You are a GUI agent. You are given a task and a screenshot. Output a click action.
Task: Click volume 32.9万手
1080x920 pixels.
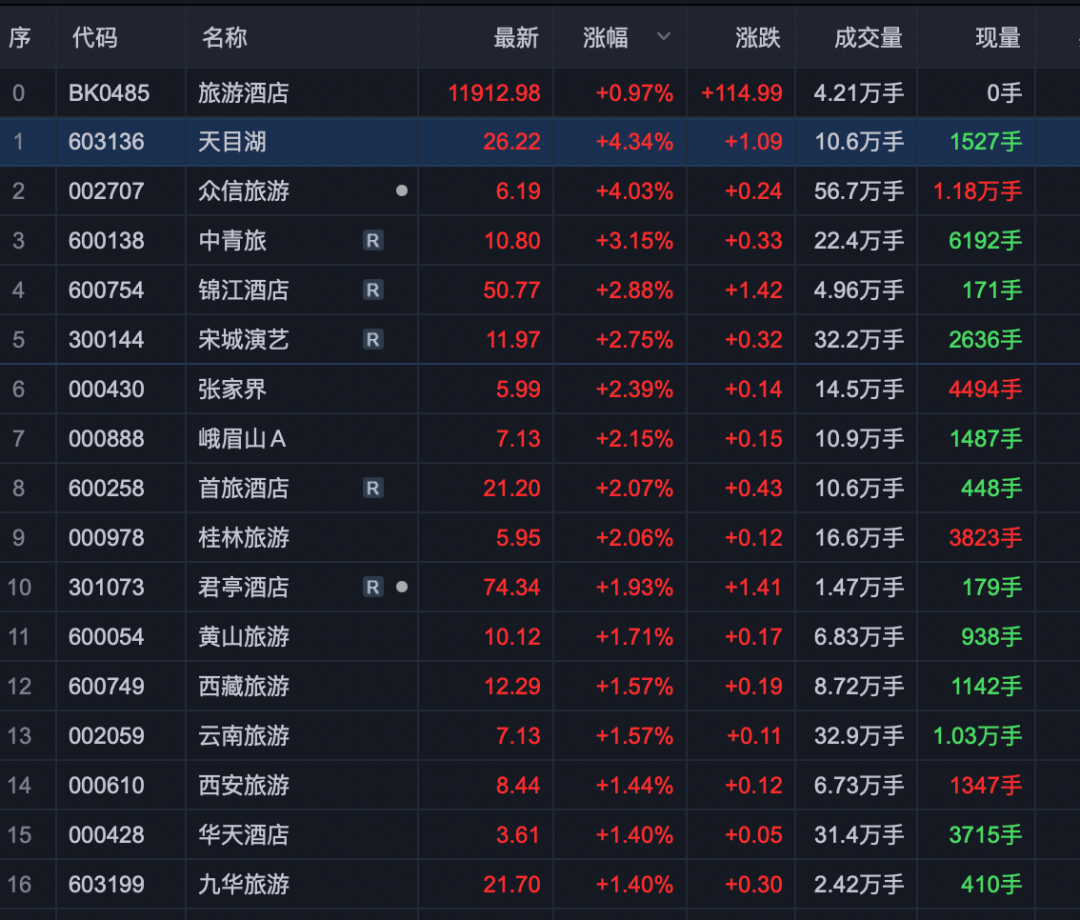pyautogui.click(x=859, y=736)
